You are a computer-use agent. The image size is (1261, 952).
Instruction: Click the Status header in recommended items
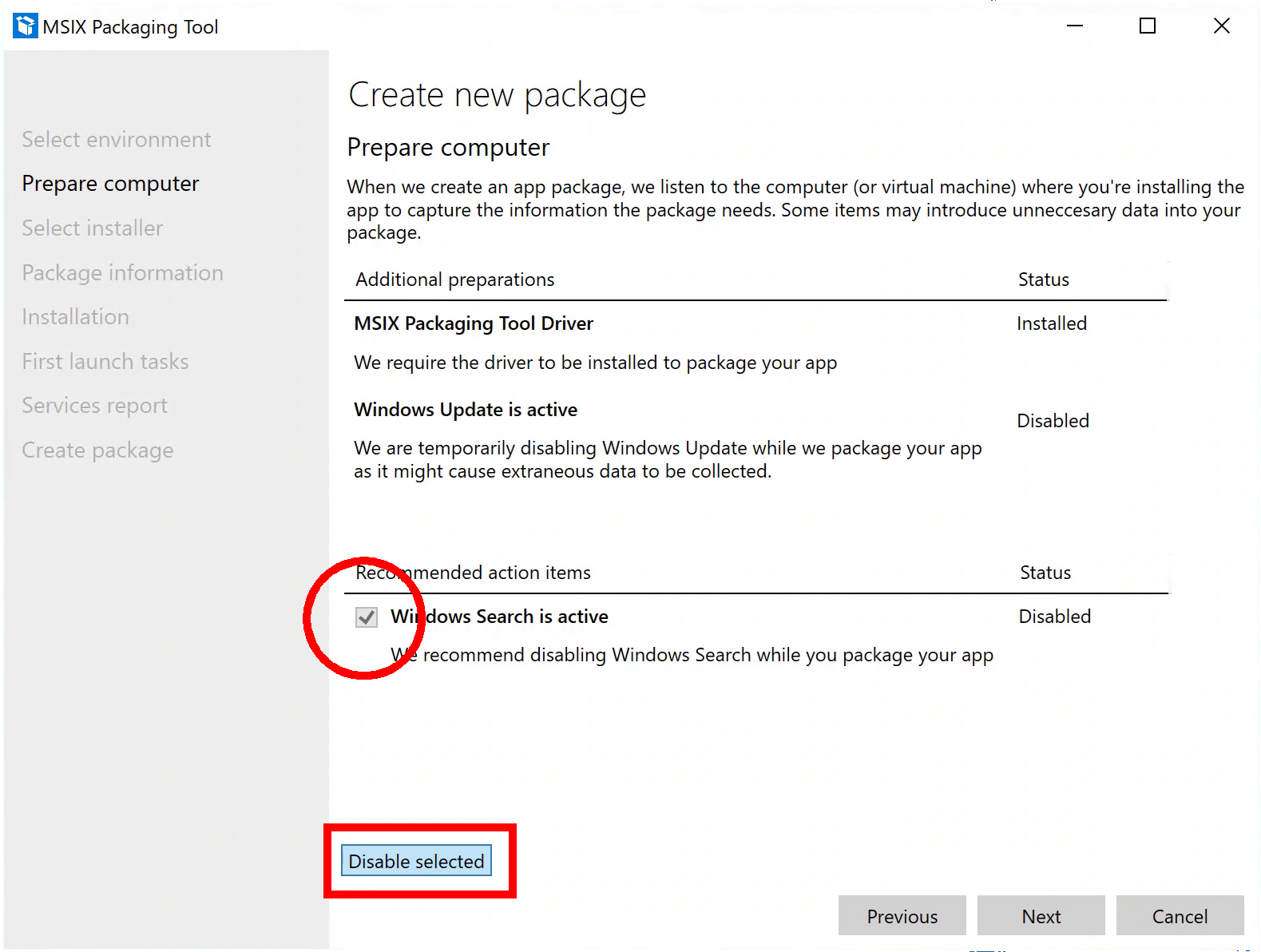(1045, 573)
